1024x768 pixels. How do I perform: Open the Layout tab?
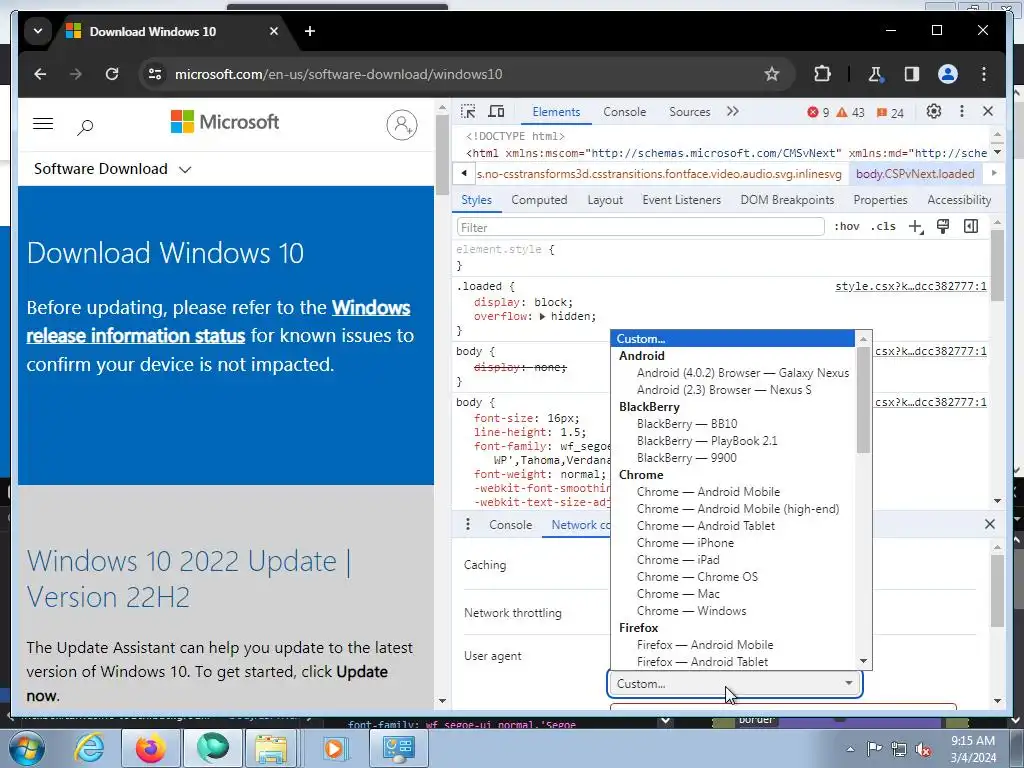[605, 200]
